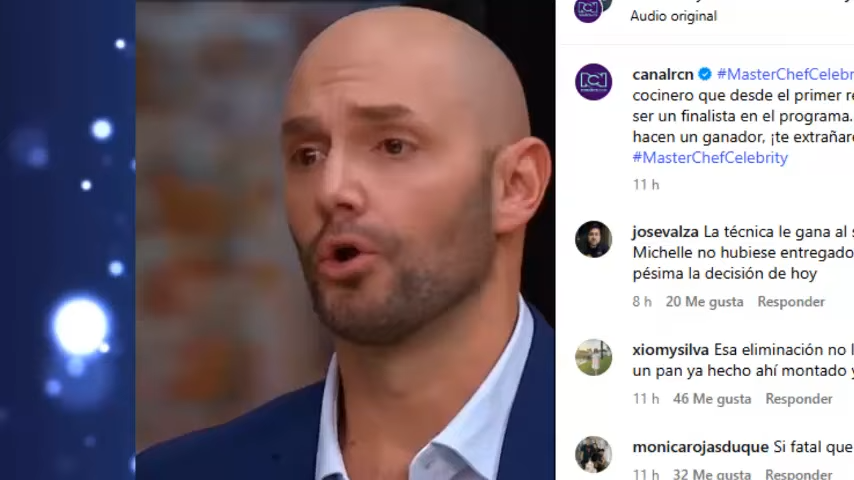Open the #MasterChefCelebrity hashtag at caption end
This screenshot has height=480, width=854.
pyautogui.click(x=710, y=157)
